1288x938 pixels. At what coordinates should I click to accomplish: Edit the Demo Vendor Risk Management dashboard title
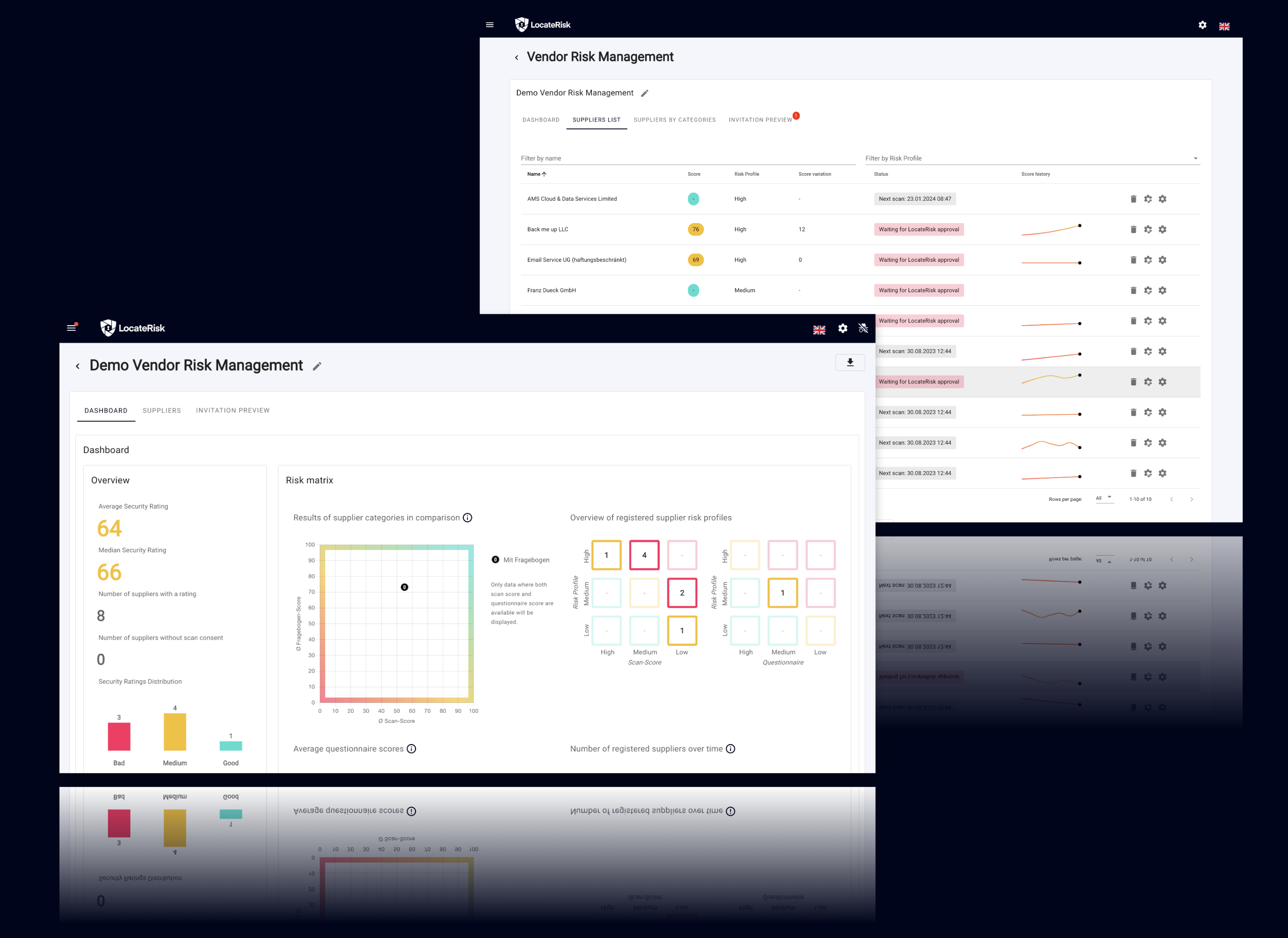coord(317,366)
